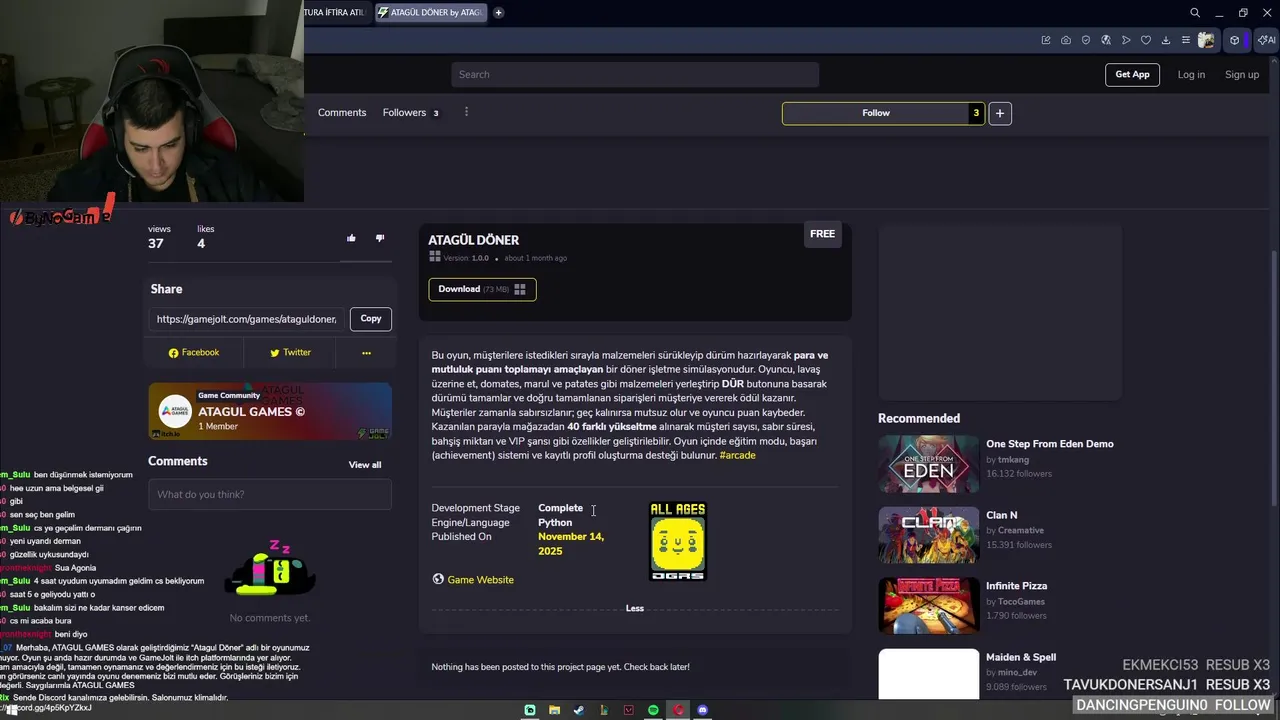1280x720 pixels.
Task: Click the Maiden & Spell title
Action: pos(1021,657)
